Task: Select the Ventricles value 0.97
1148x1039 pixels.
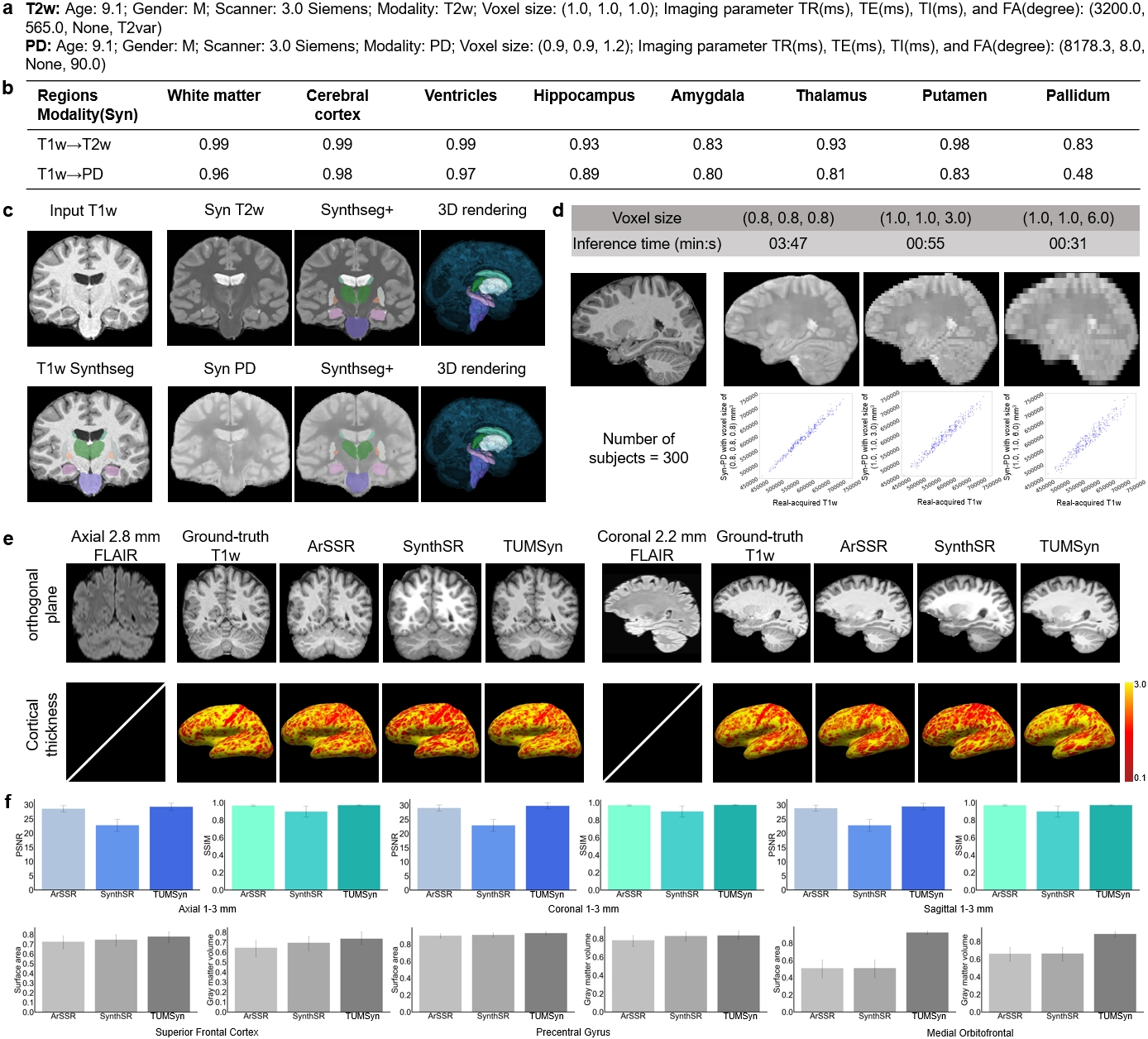Action: tap(461, 175)
